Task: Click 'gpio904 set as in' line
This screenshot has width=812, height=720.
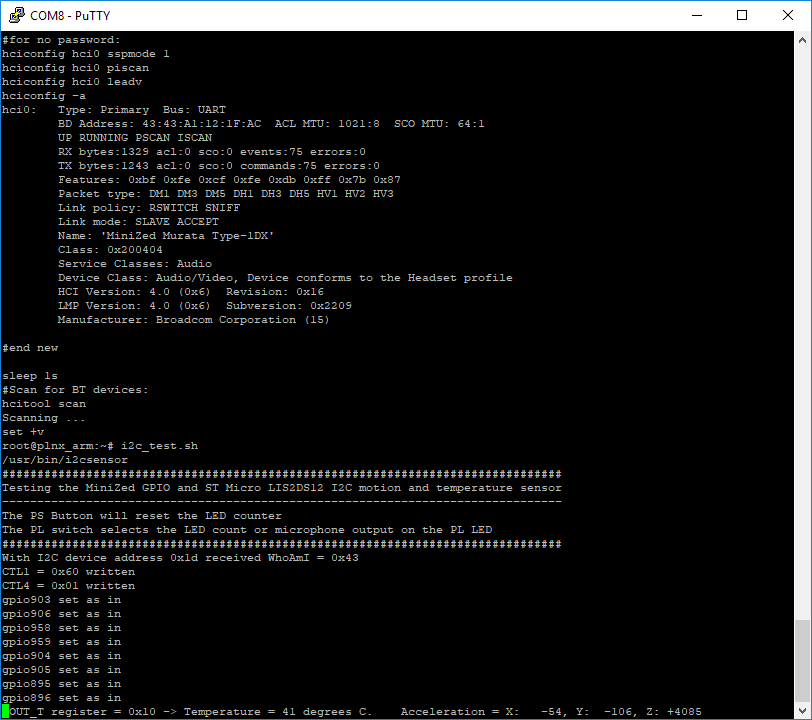Action: 61,655
